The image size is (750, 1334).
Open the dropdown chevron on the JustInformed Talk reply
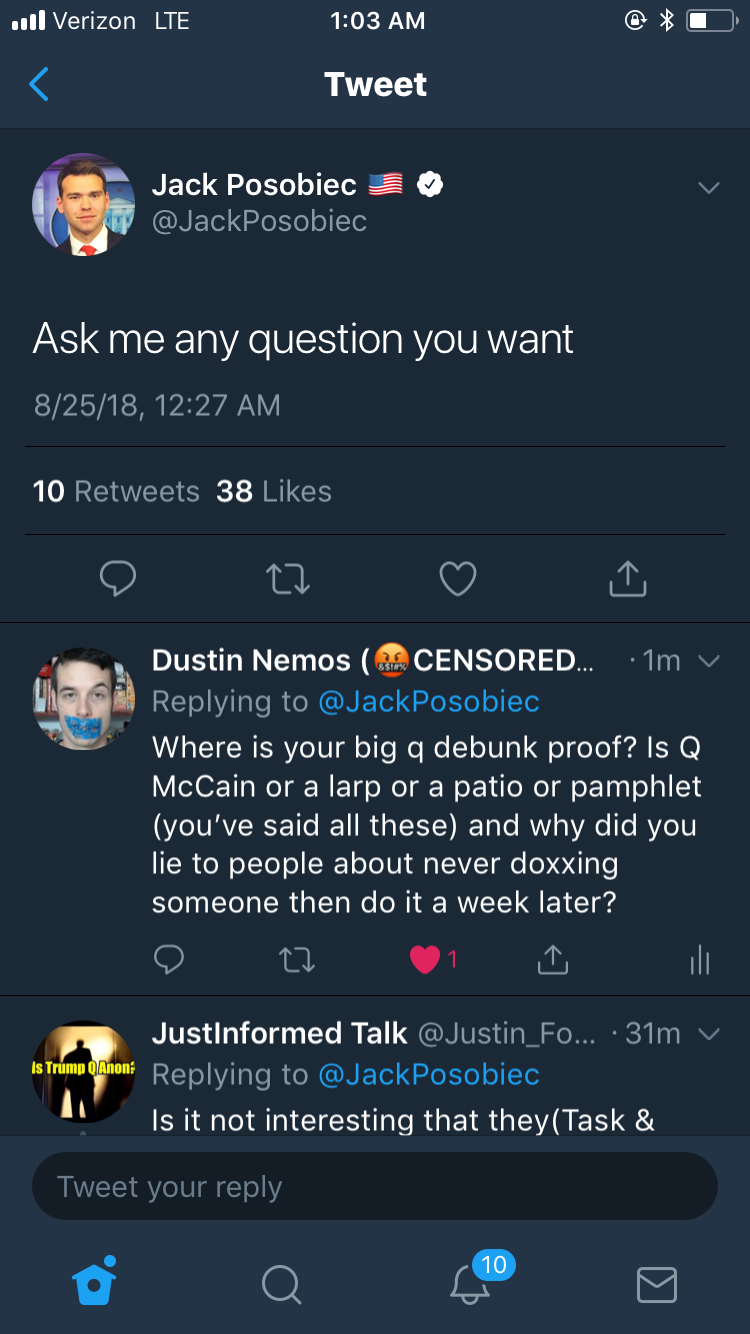(708, 1034)
